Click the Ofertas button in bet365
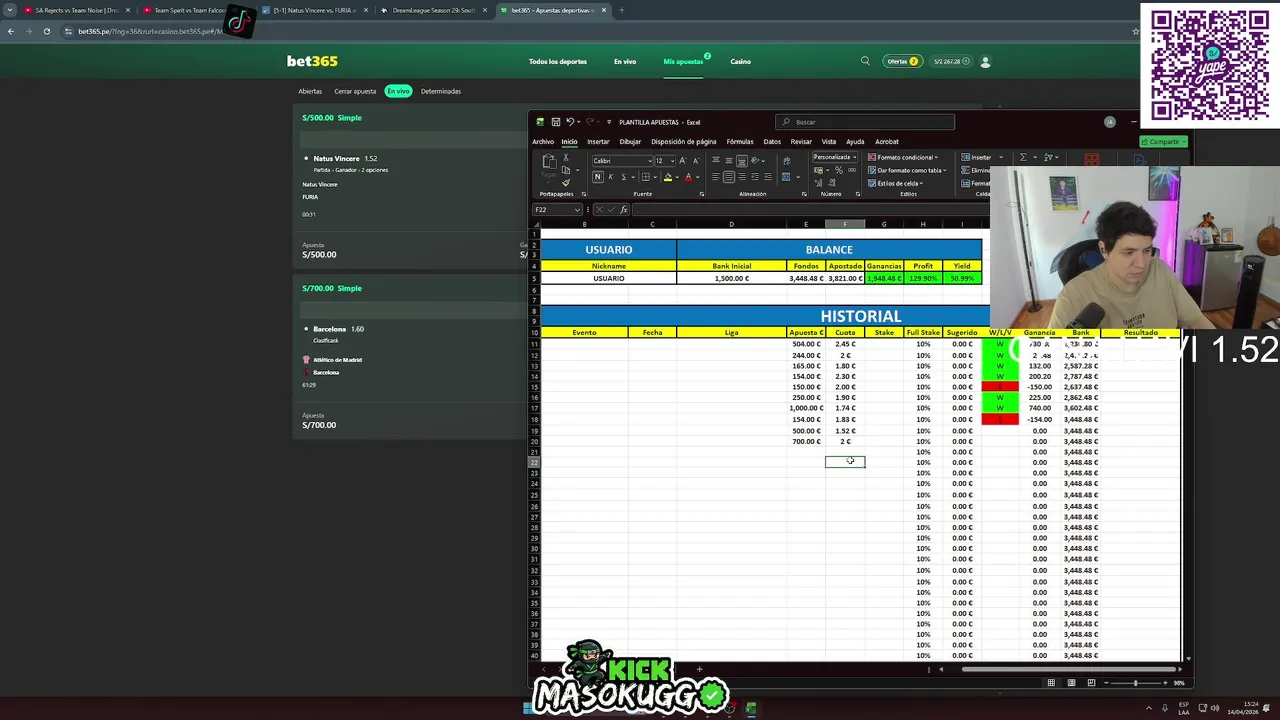Image resolution: width=1280 pixels, height=720 pixels. coord(902,61)
